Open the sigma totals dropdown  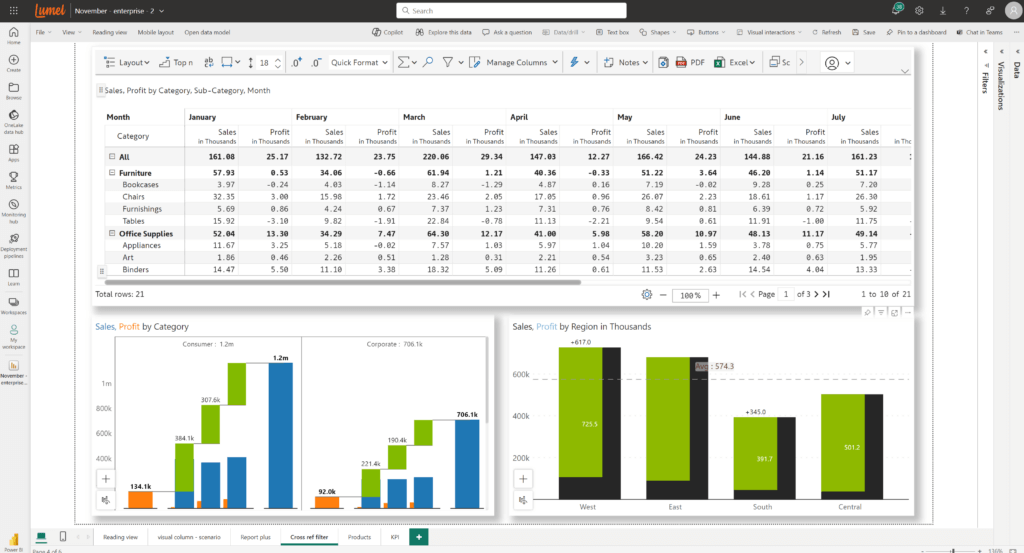click(x=407, y=62)
